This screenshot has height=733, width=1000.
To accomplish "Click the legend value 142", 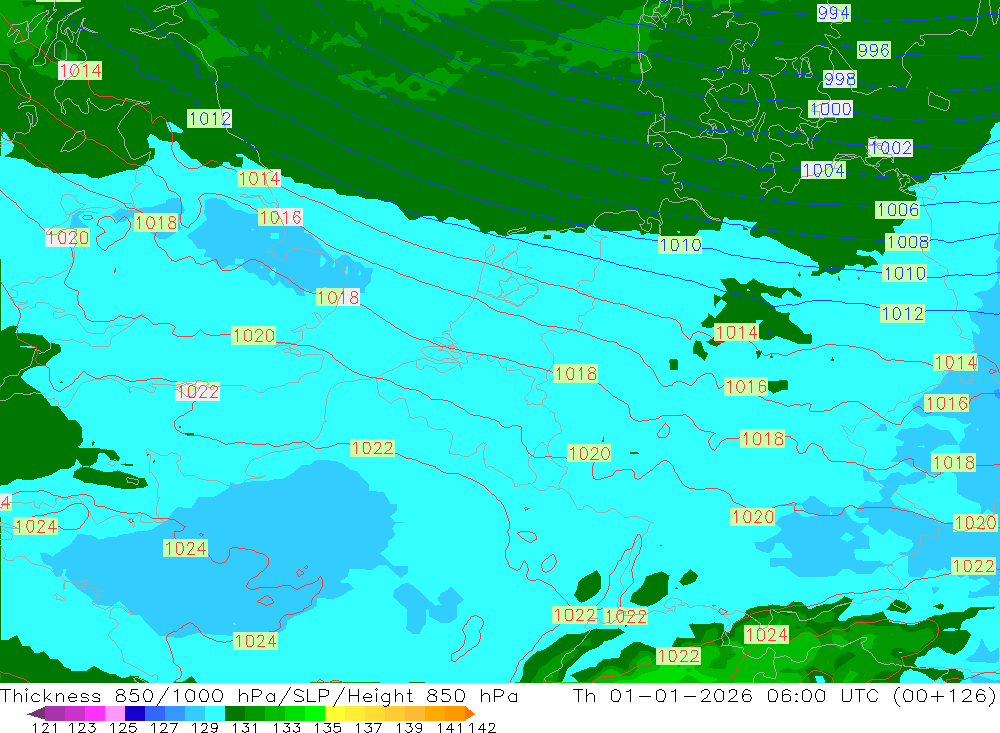I will point(482,727).
